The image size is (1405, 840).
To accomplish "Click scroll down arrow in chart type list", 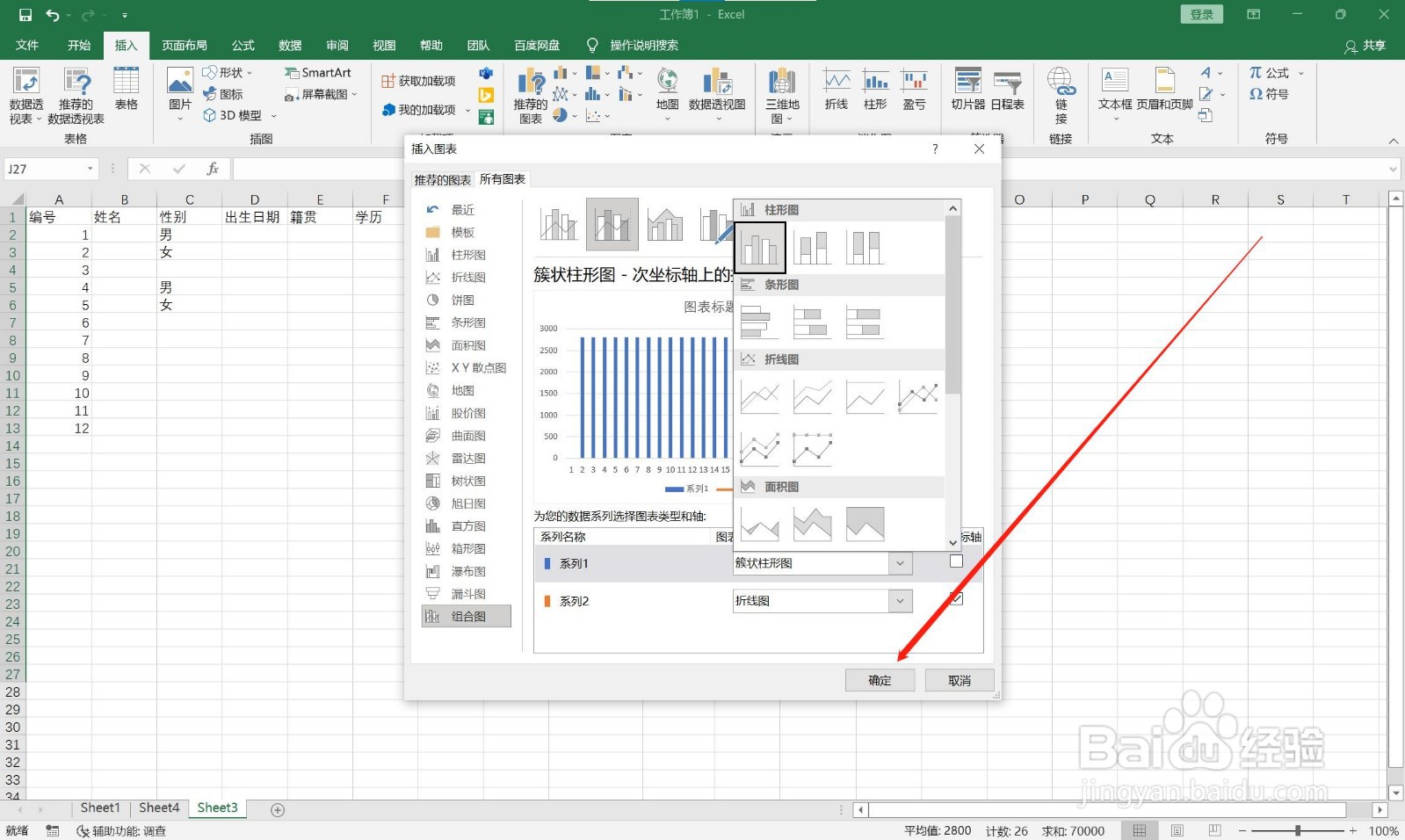I will [x=952, y=543].
